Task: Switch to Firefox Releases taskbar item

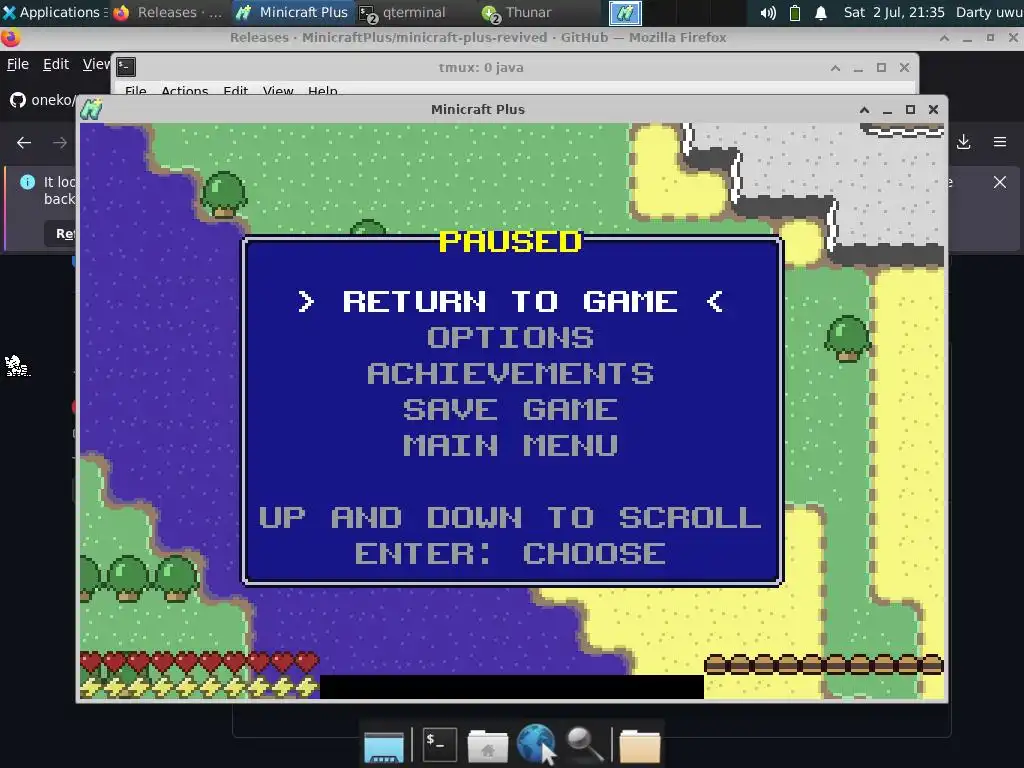Action: point(167,12)
